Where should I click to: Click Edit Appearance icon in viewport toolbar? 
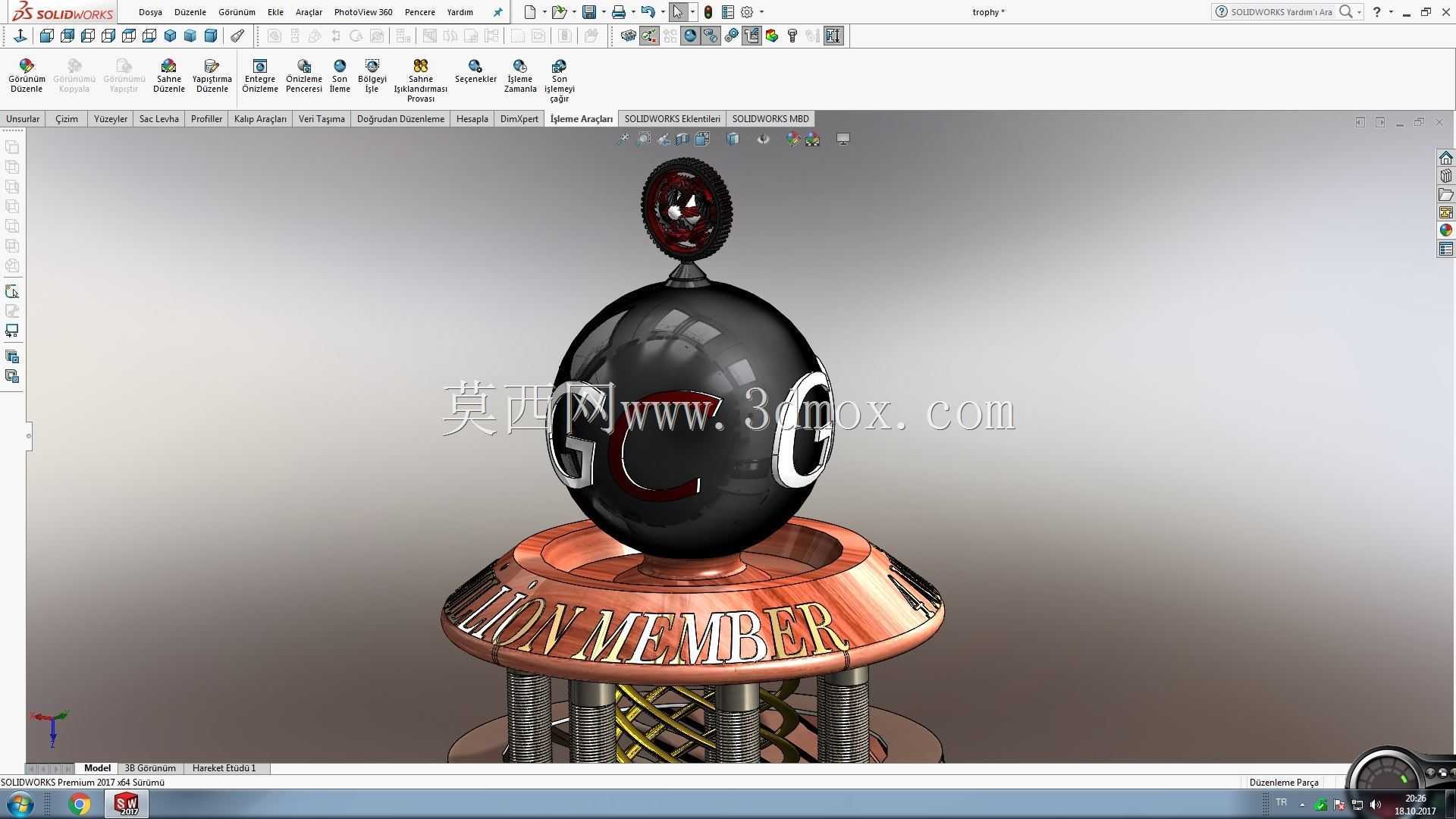pos(793,139)
